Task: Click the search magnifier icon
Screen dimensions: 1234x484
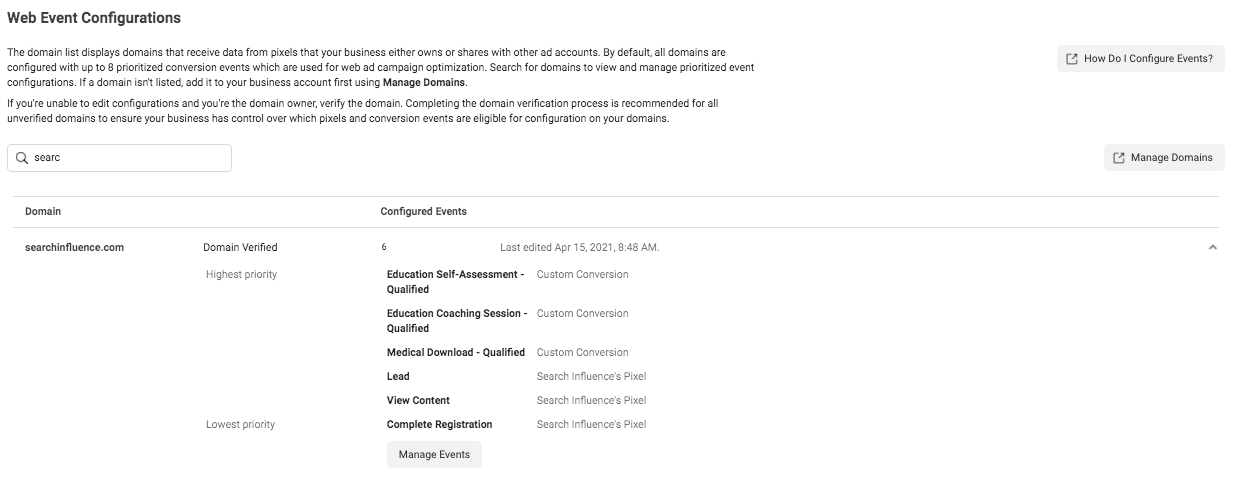Action: pos(22,158)
